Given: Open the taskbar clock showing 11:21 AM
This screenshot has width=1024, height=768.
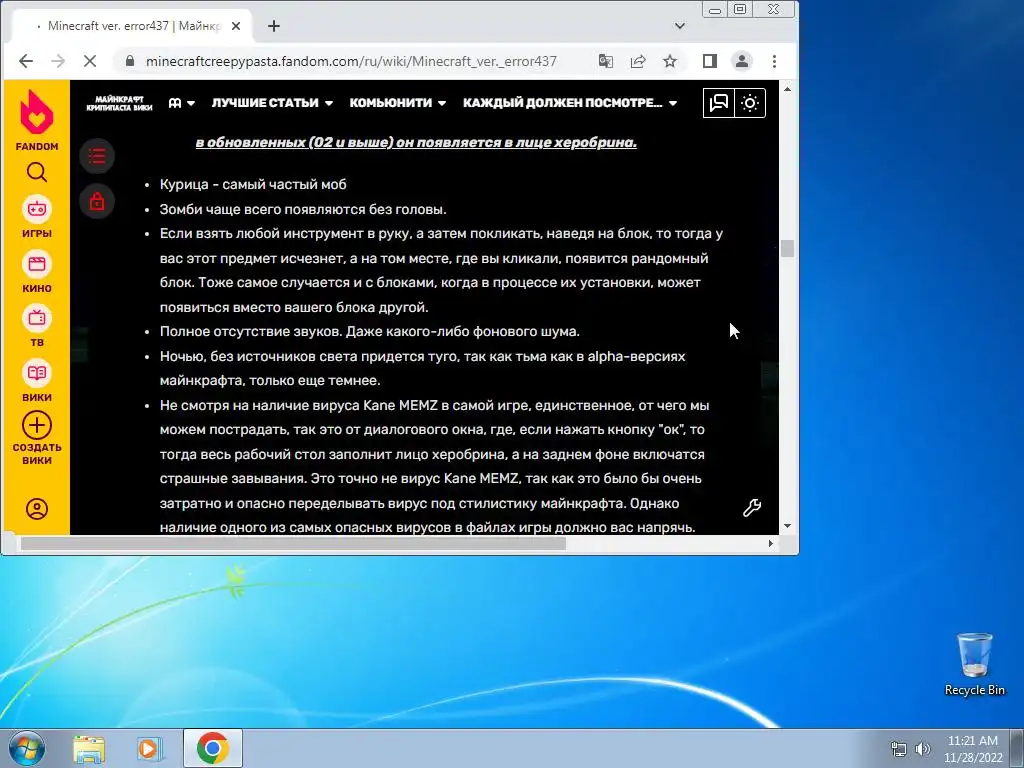Looking at the screenshot, I should [972, 749].
